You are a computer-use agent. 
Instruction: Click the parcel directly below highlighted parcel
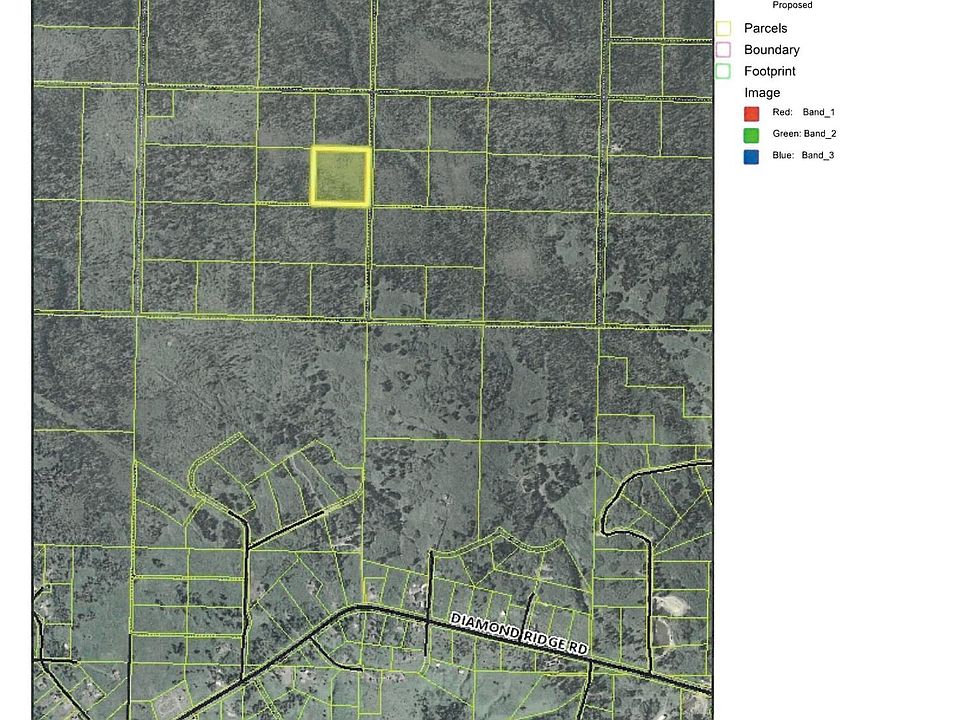[x=310, y=233]
